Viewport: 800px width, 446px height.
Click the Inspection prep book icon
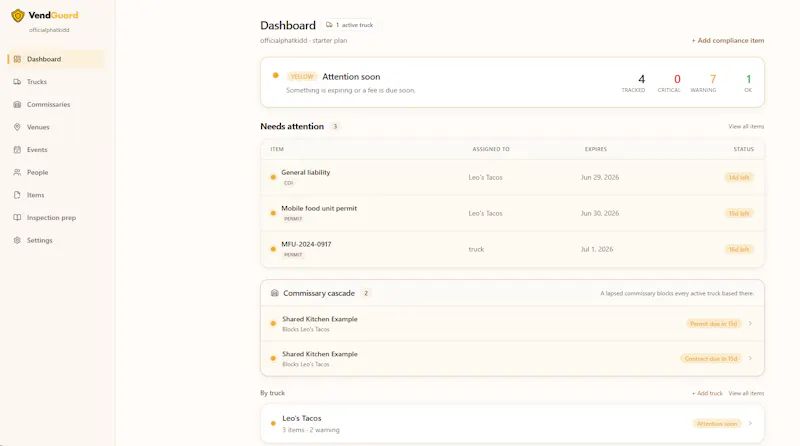[17, 217]
